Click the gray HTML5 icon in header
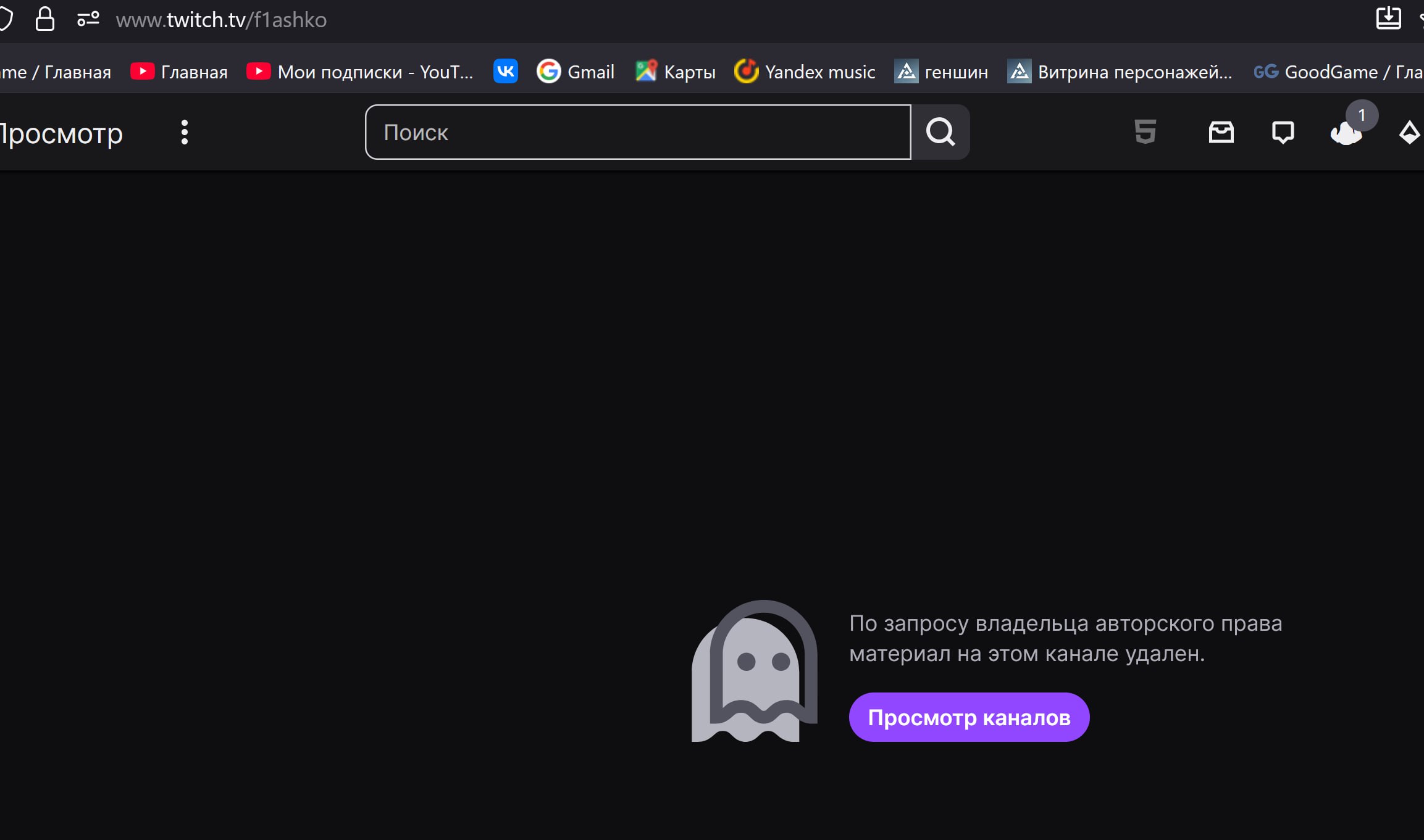 coord(1145,132)
